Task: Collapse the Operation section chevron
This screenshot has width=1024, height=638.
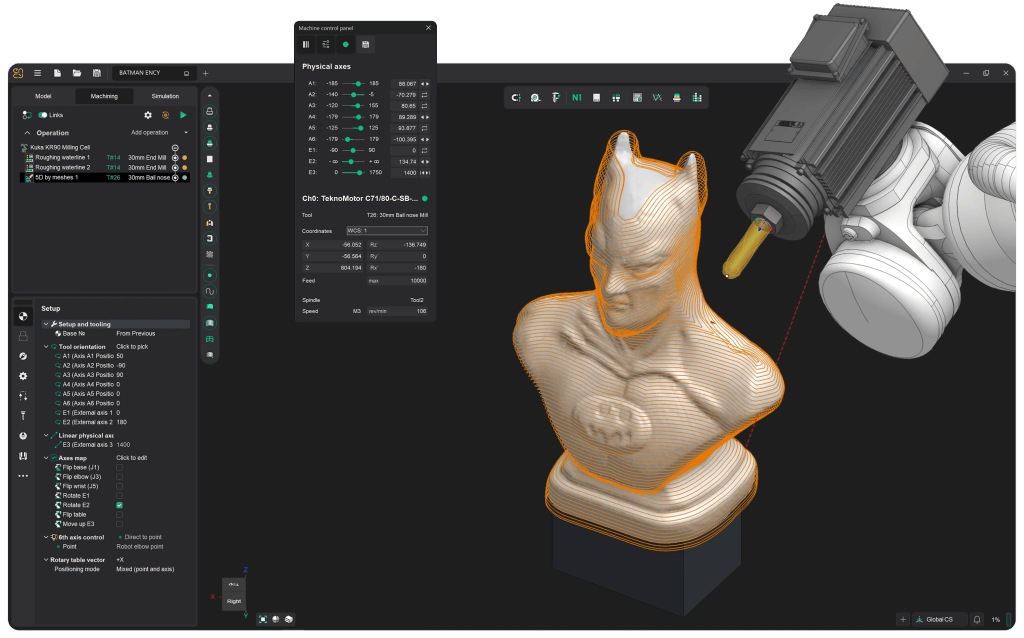Action: [27, 133]
